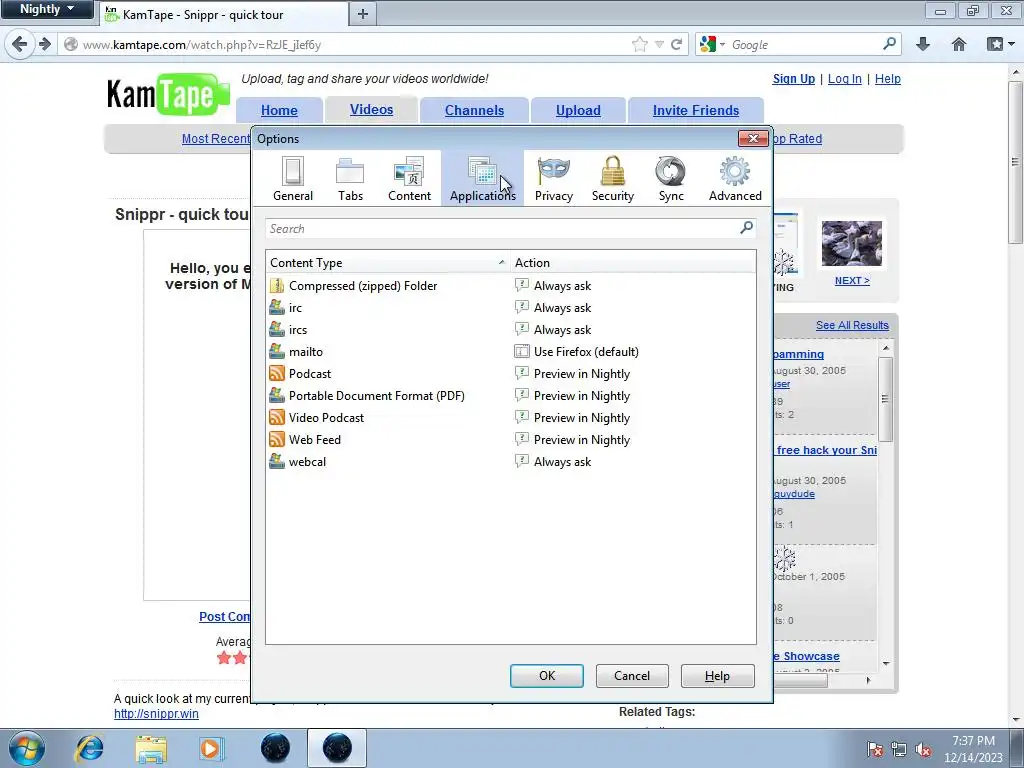Sort by the Content Type column

click(387, 263)
